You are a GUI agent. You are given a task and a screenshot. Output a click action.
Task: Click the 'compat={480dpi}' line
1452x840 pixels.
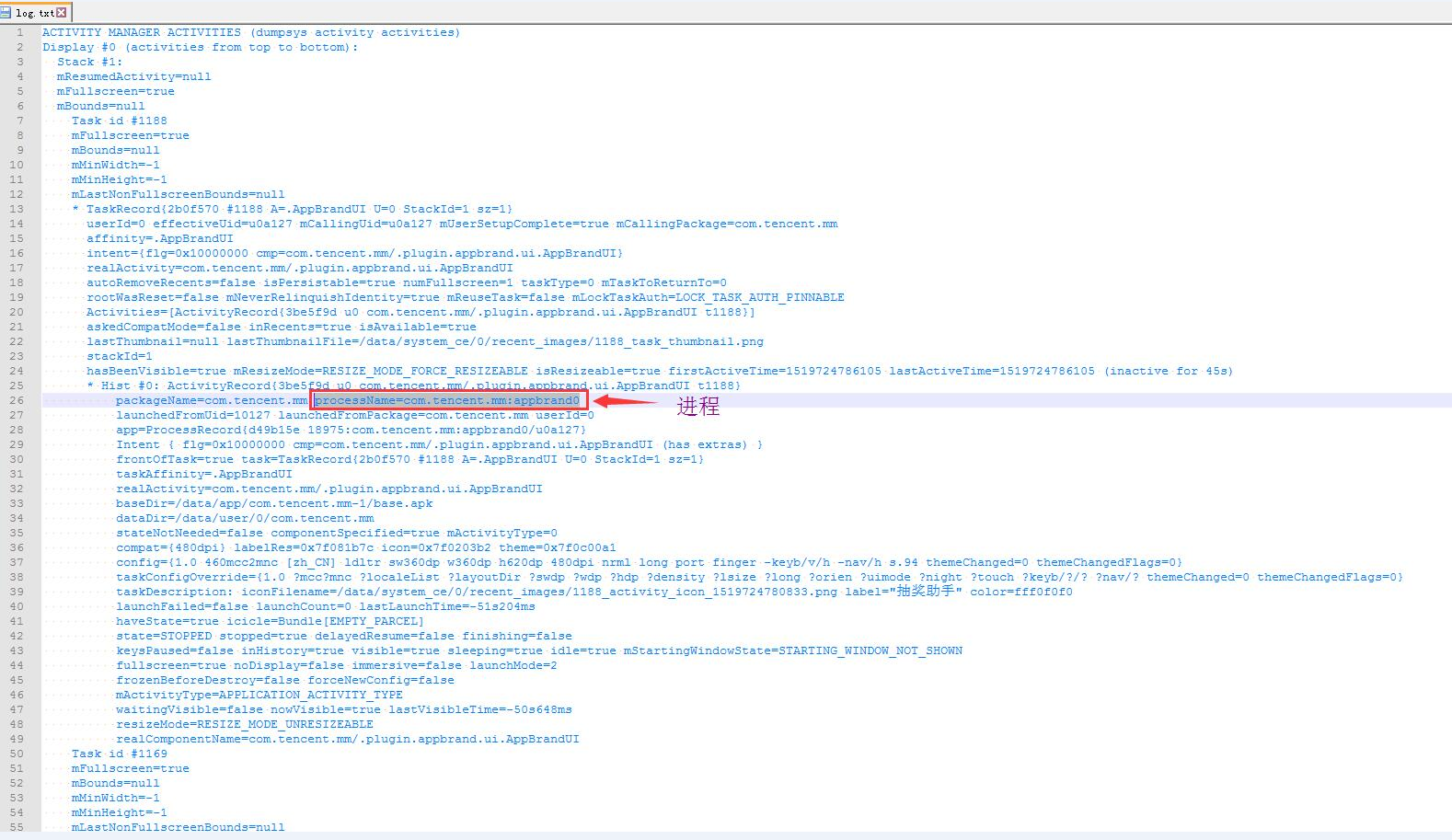coord(366,547)
